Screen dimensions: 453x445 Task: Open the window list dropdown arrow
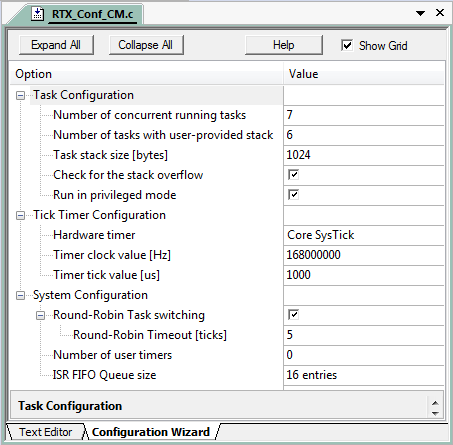pyautogui.click(x=421, y=13)
